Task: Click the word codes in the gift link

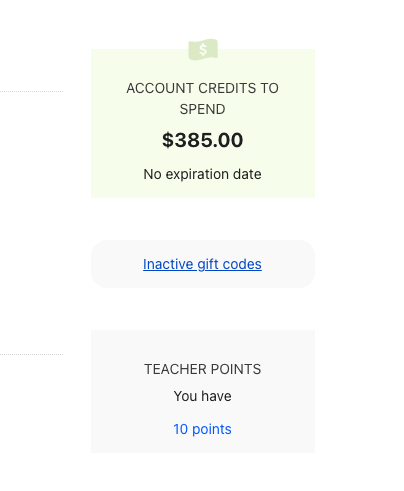Action: 242,264
